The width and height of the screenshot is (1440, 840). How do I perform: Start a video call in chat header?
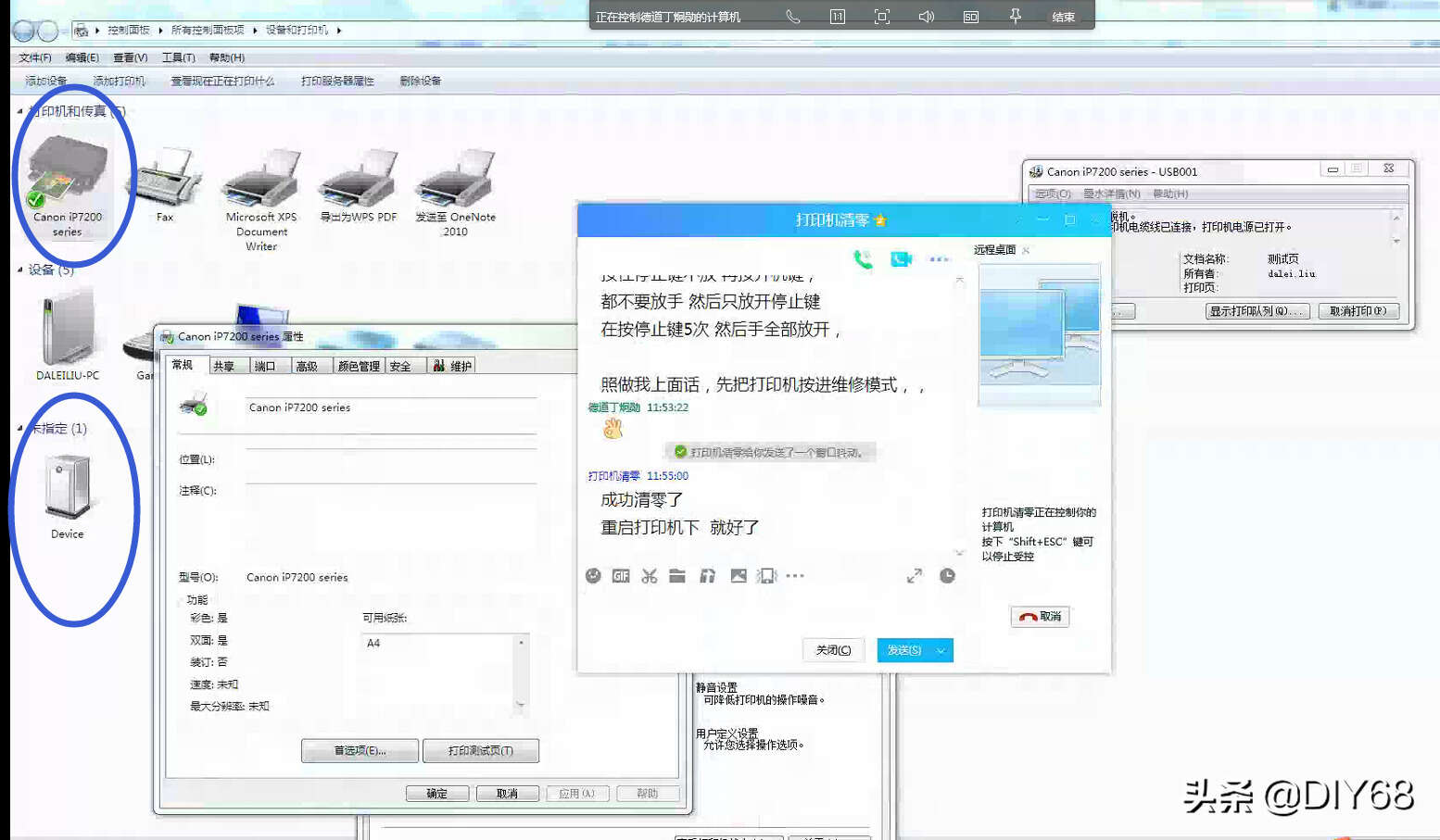(901, 259)
